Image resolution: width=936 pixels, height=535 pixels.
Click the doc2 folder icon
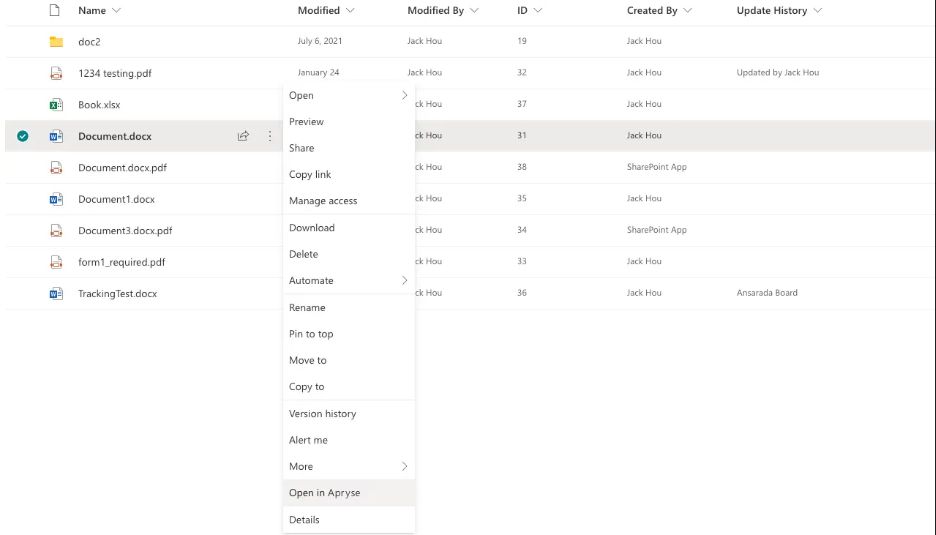coord(56,42)
